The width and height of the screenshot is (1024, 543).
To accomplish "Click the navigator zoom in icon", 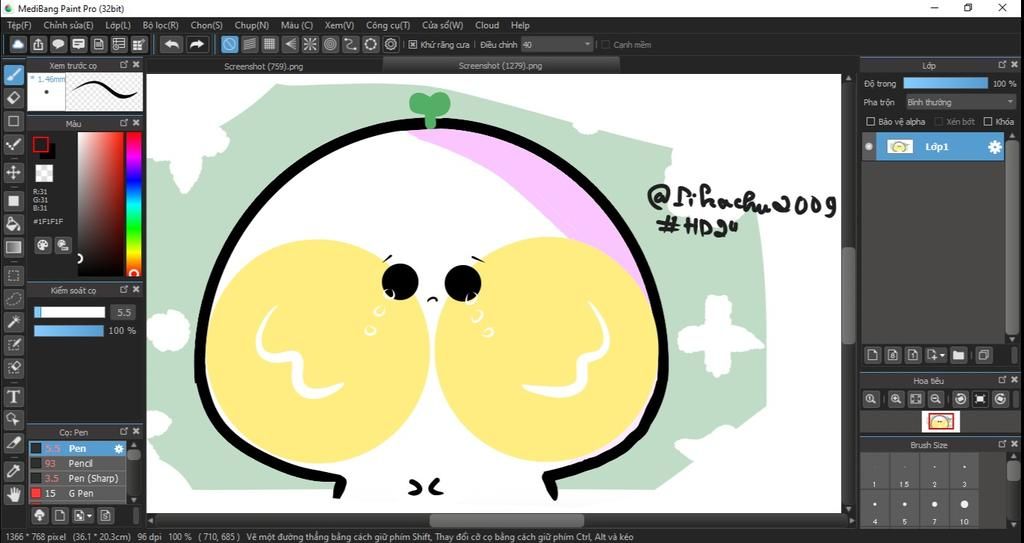I will click(896, 399).
